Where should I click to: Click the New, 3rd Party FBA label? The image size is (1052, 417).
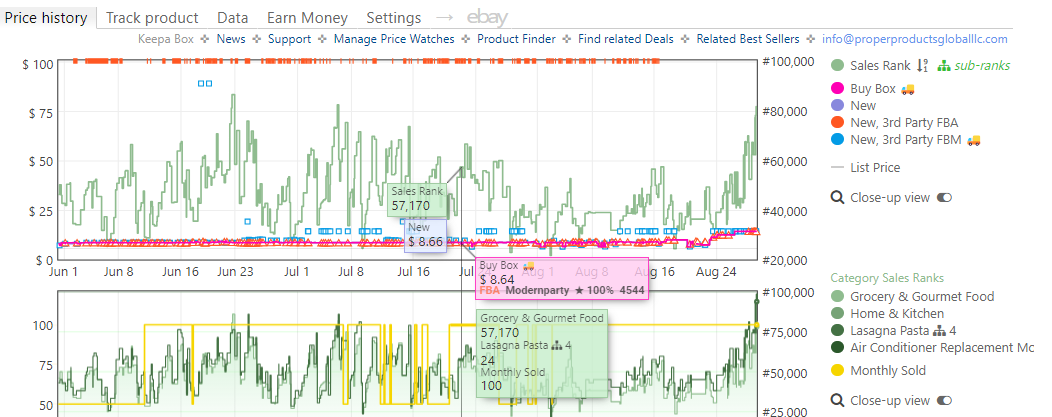[x=904, y=123]
